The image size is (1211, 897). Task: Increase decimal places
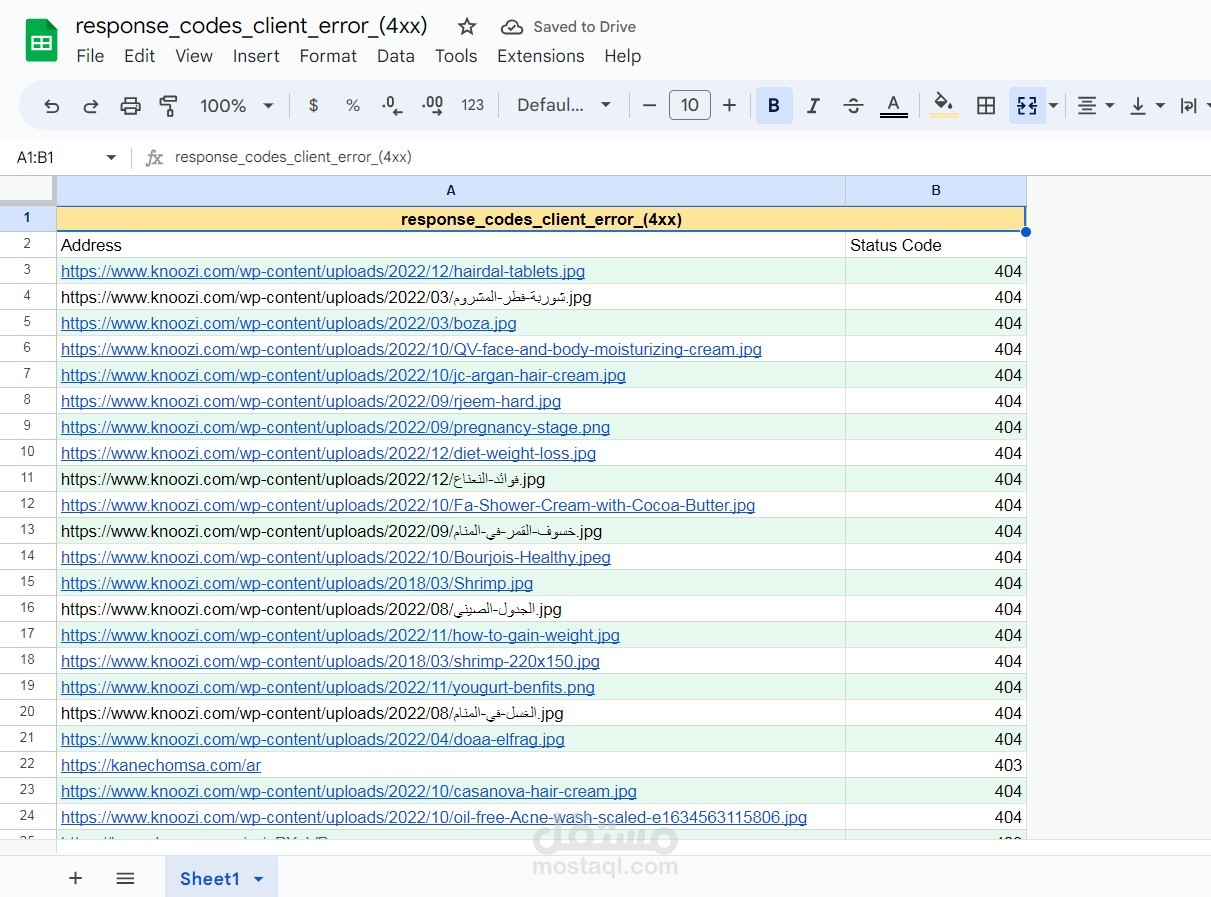pyautogui.click(x=433, y=105)
